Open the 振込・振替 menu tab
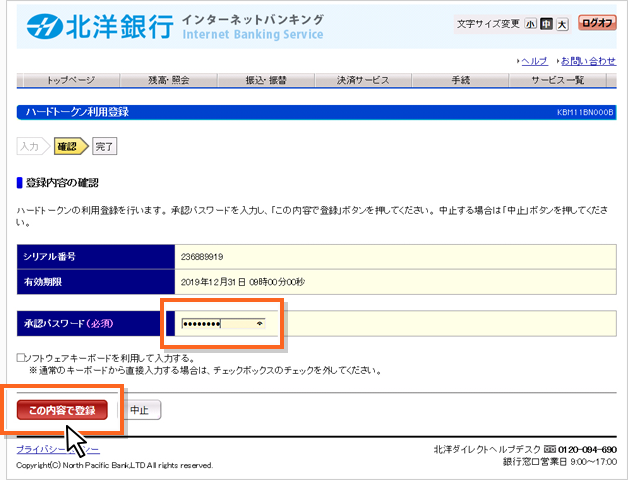This screenshot has height=480, width=628. click(266, 80)
